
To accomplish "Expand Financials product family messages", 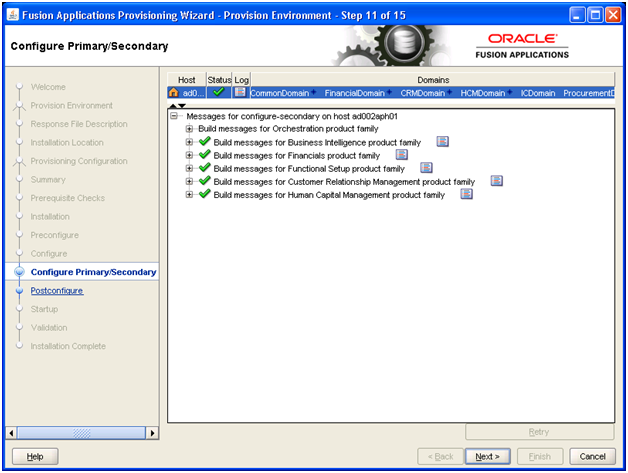I will (x=189, y=155).
